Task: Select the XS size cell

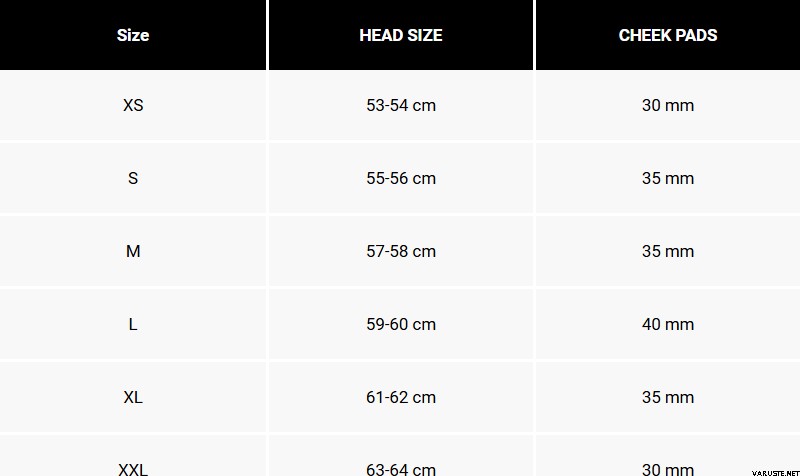Action: 133,105
